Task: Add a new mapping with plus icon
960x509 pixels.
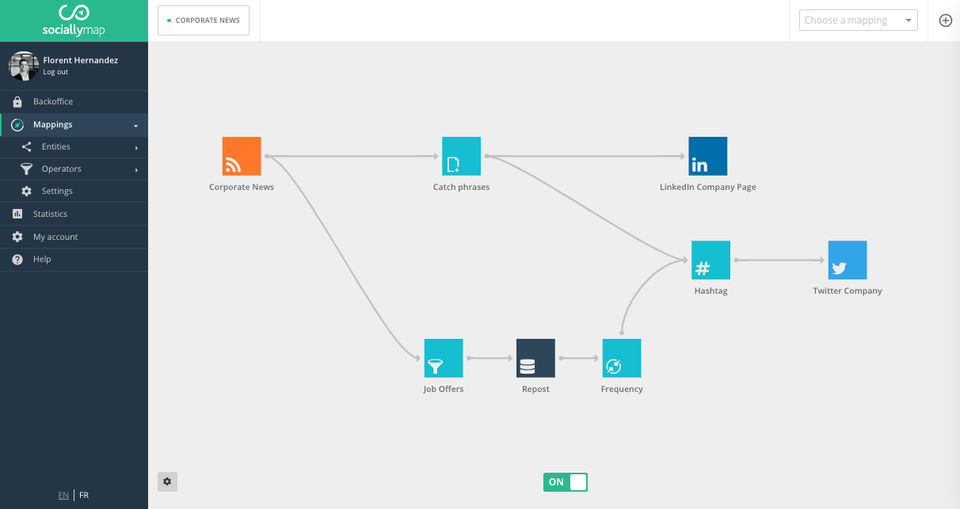Action: (945, 20)
